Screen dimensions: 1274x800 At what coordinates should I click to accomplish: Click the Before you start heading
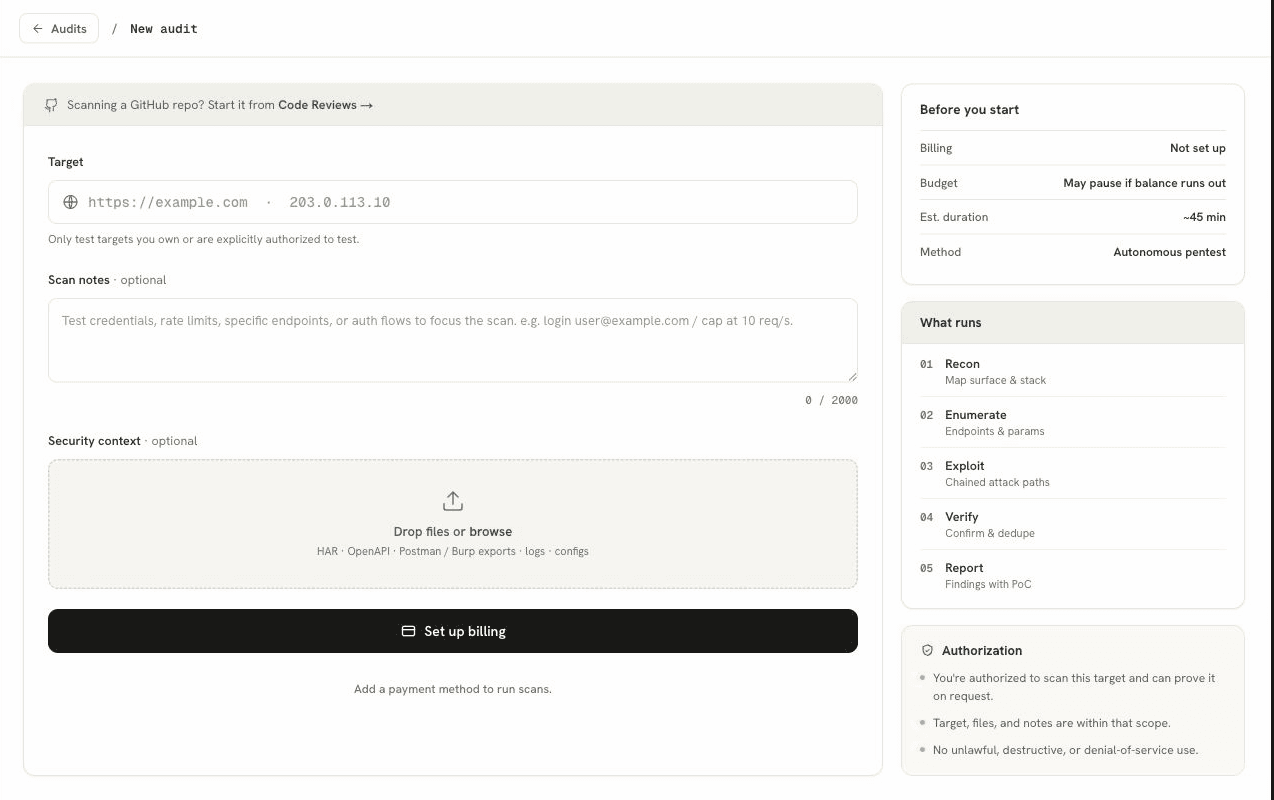tap(969, 110)
